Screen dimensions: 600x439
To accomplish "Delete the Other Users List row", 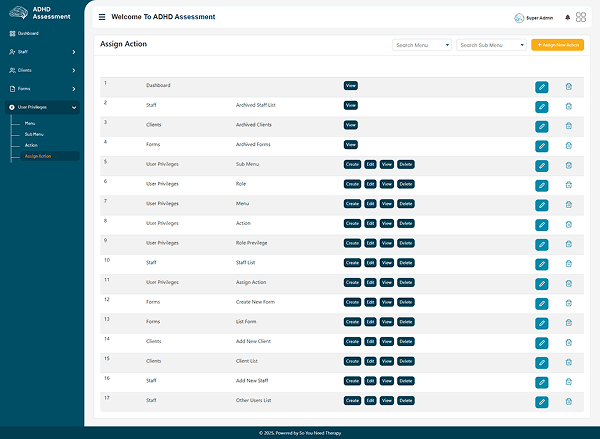I will [569, 401].
